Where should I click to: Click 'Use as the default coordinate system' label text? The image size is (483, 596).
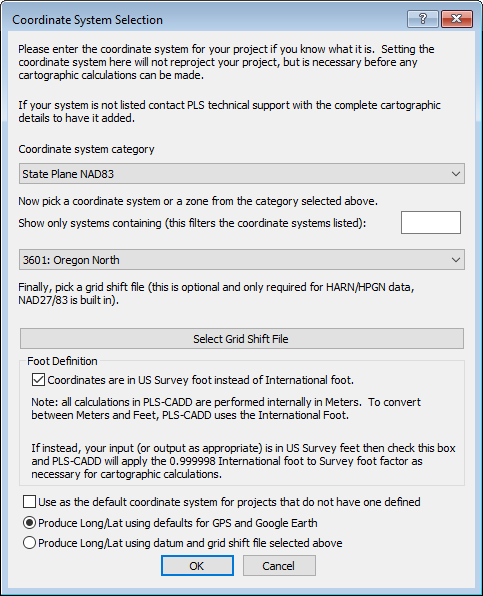click(x=230, y=502)
